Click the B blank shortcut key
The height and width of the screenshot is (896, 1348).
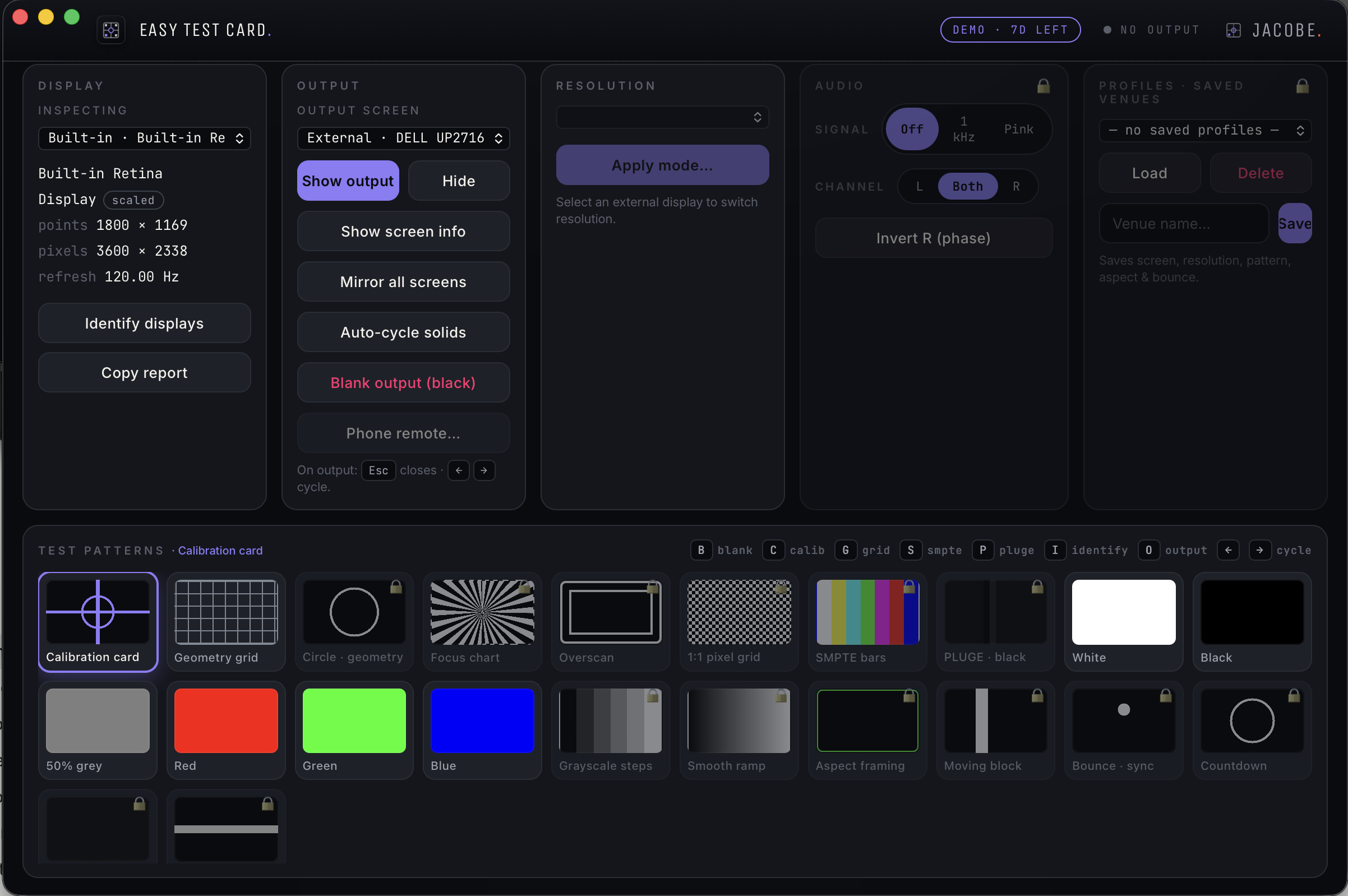[701, 550]
